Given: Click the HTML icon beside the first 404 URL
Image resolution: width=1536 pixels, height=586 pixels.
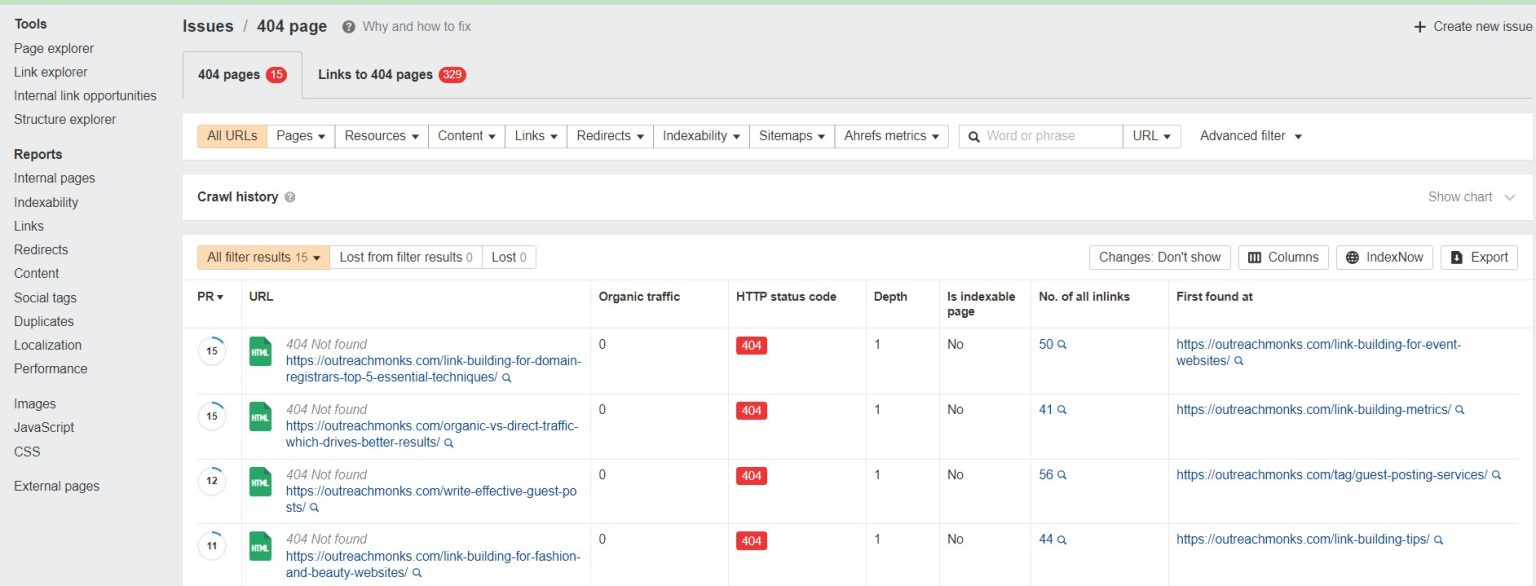Looking at the screenshot, I should click(x=260, y=352).
